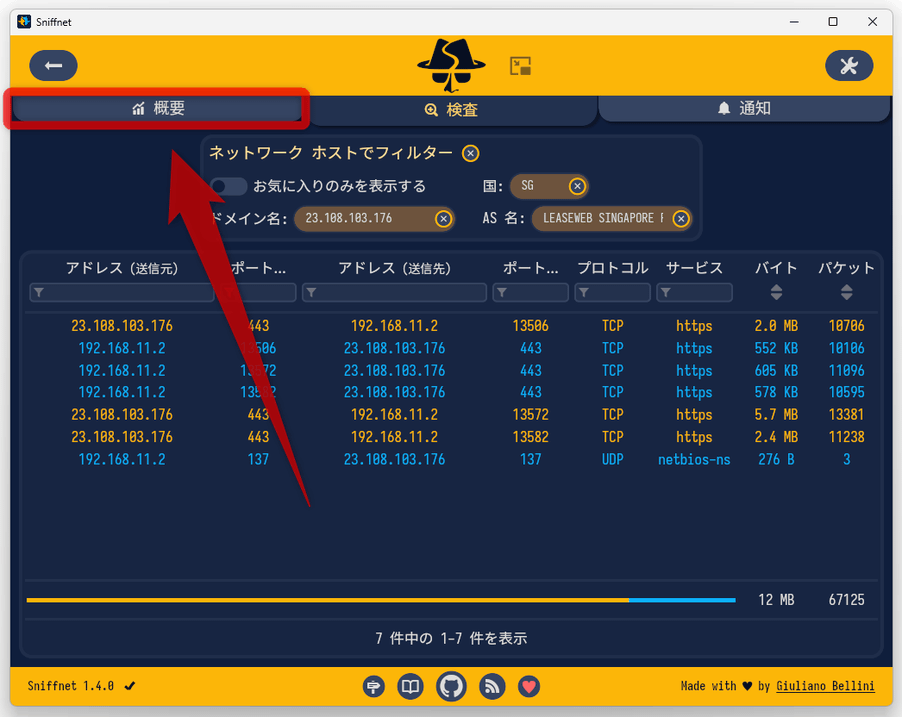Click Sniffnet 1.4.0 version label
902x717 pixels.
(x=70, y=686)
